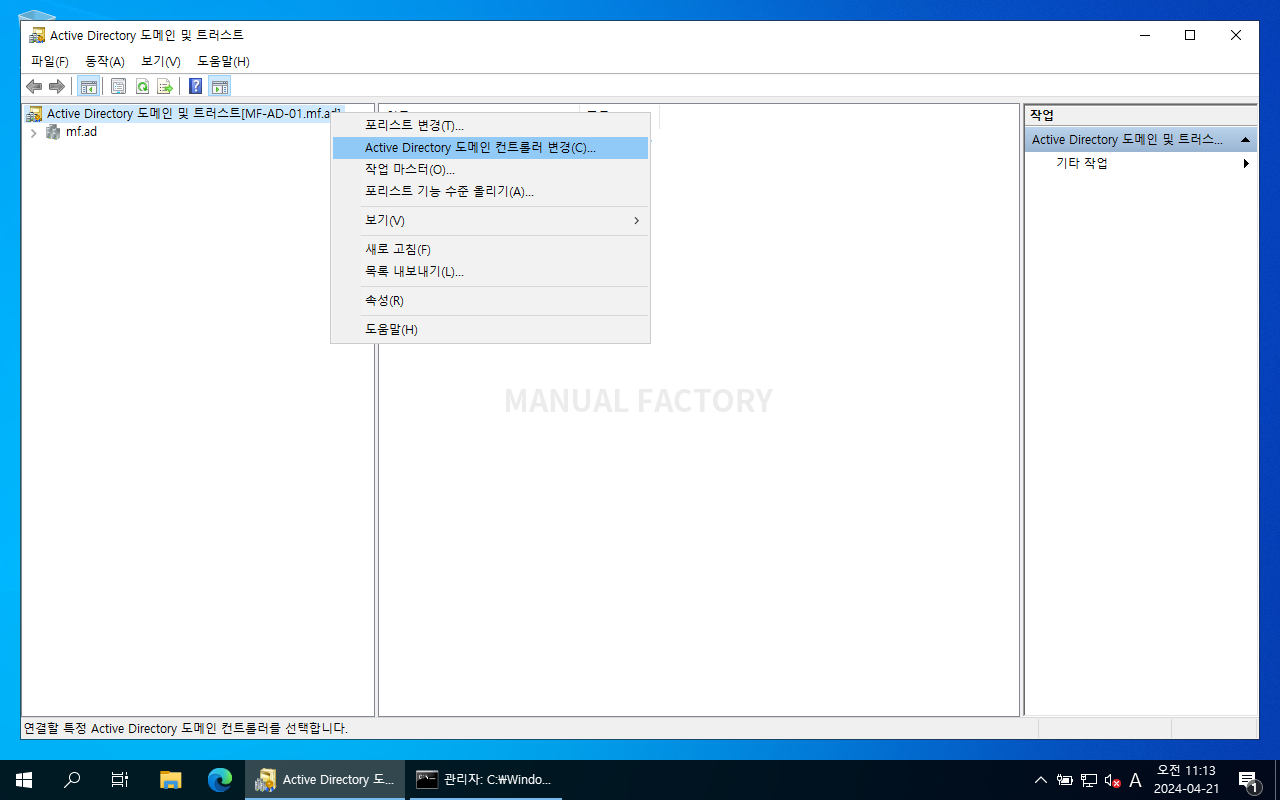
Task: Switch to the administrator command prompt taskbar button
Action: click(484, 780)
